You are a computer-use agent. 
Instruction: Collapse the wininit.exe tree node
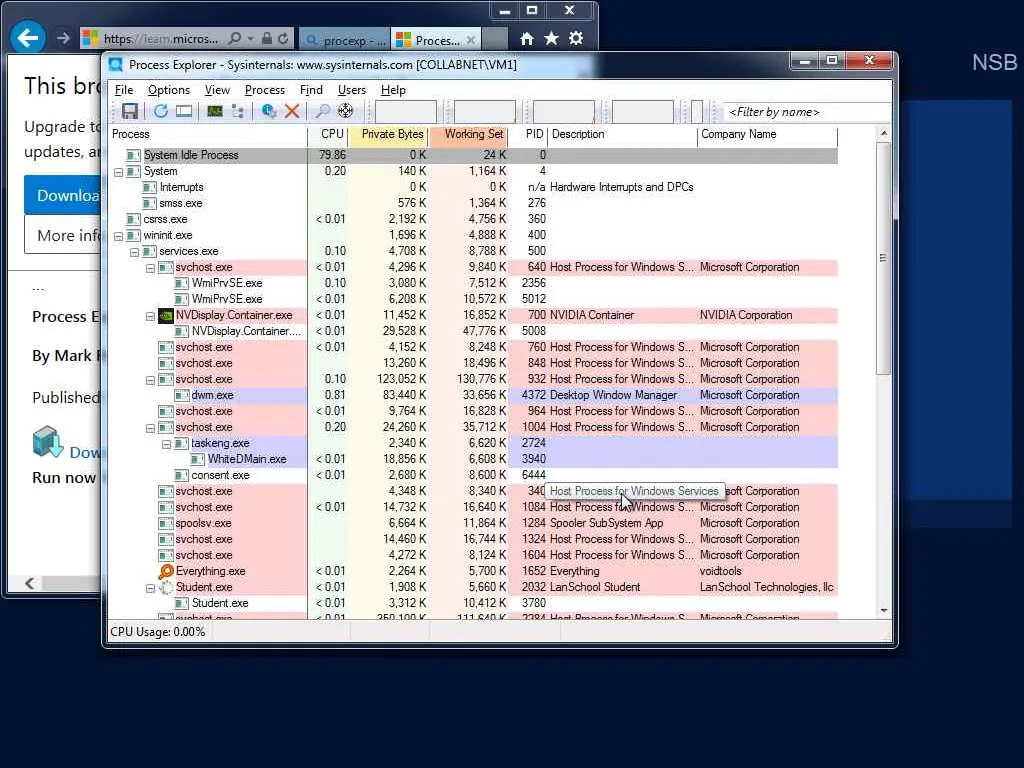tap(118, 236)
